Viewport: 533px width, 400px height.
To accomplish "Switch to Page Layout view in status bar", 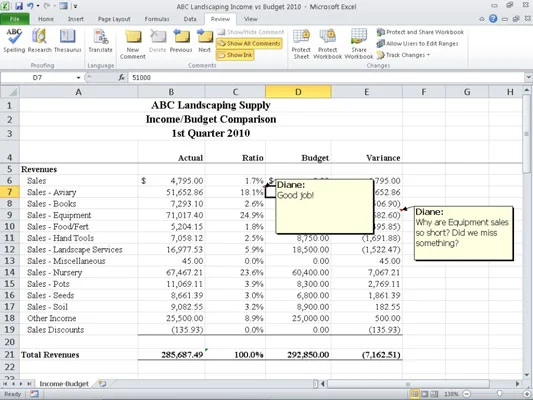I will (425, 394).
